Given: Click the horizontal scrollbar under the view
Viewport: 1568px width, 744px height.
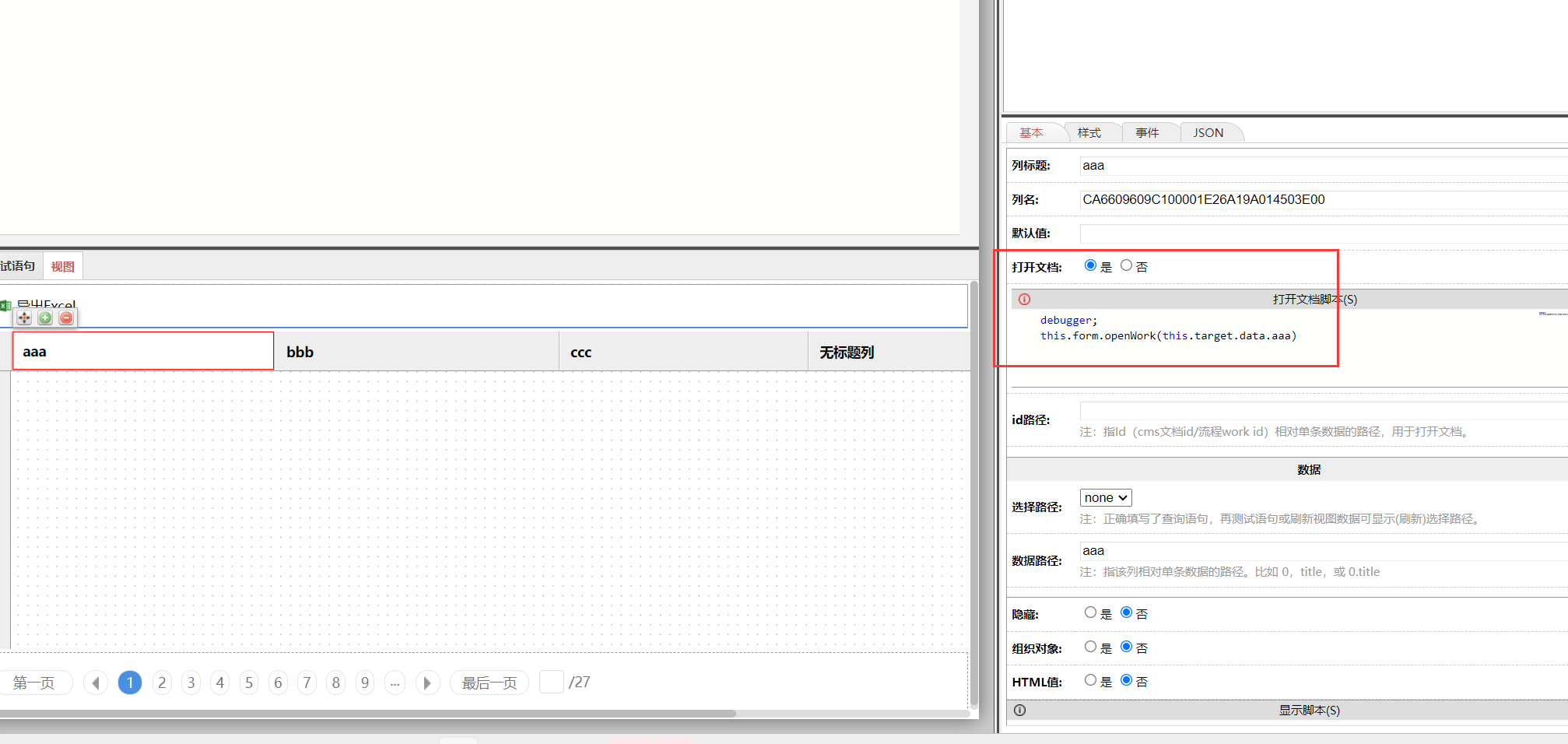Looking at the screenshot, I should click(x=367, y=713).
